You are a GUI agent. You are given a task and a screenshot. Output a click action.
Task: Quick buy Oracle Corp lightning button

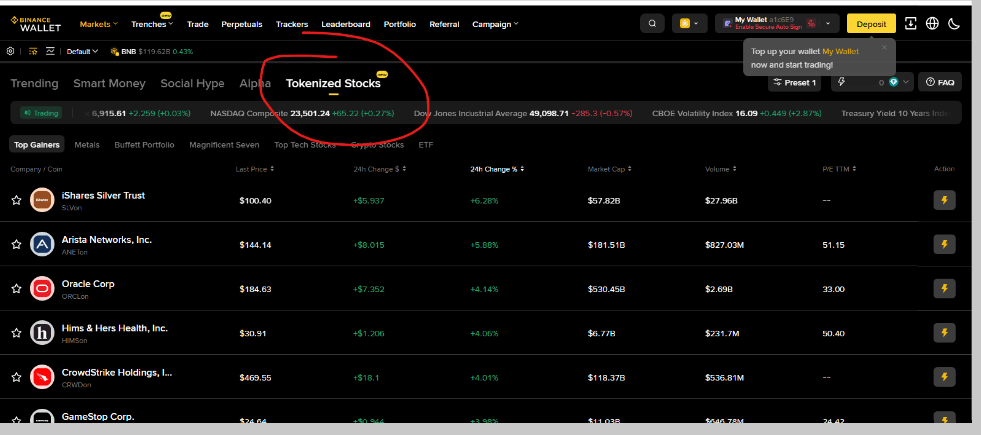944,289
